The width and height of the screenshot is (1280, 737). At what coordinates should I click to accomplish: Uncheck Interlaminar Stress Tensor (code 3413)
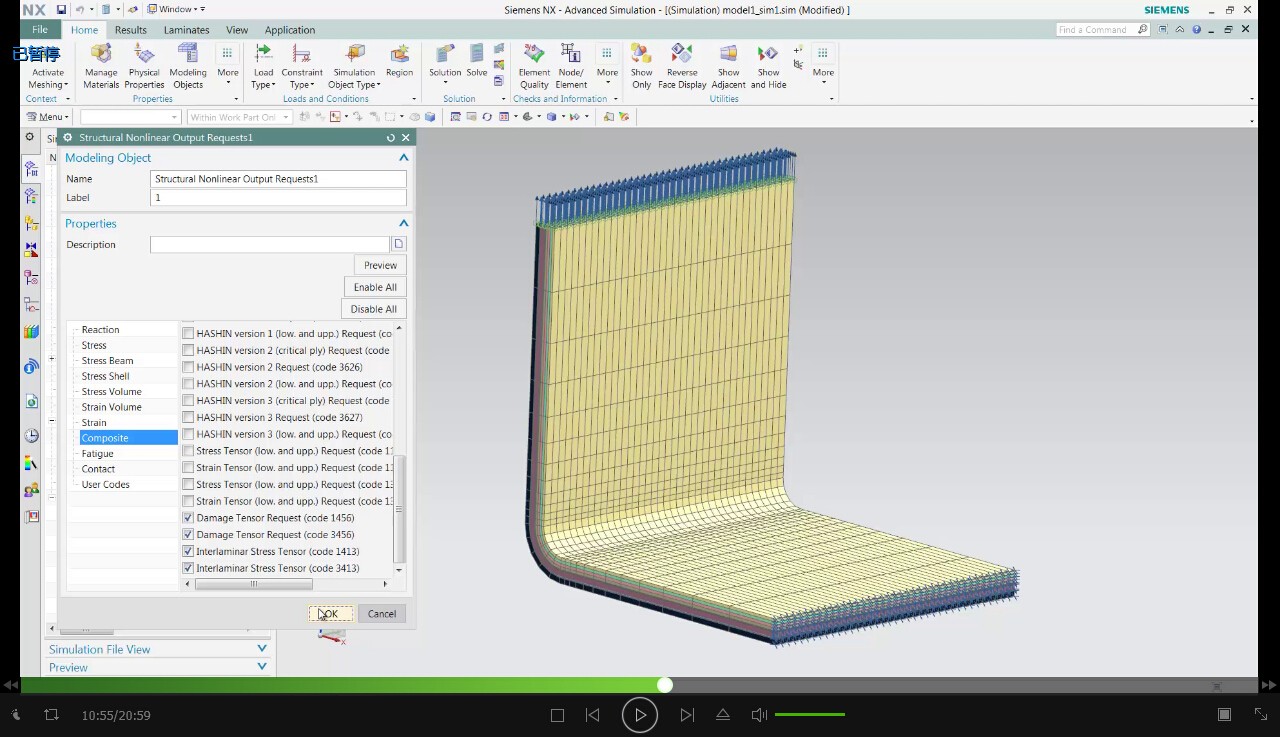(x=188, y=568)
